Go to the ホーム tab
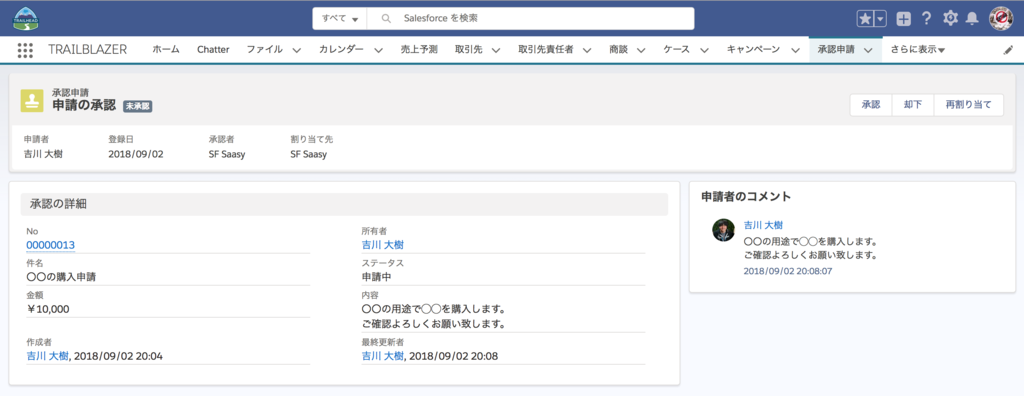Viewport: 1024px width, 396px height. coord(166,50)
